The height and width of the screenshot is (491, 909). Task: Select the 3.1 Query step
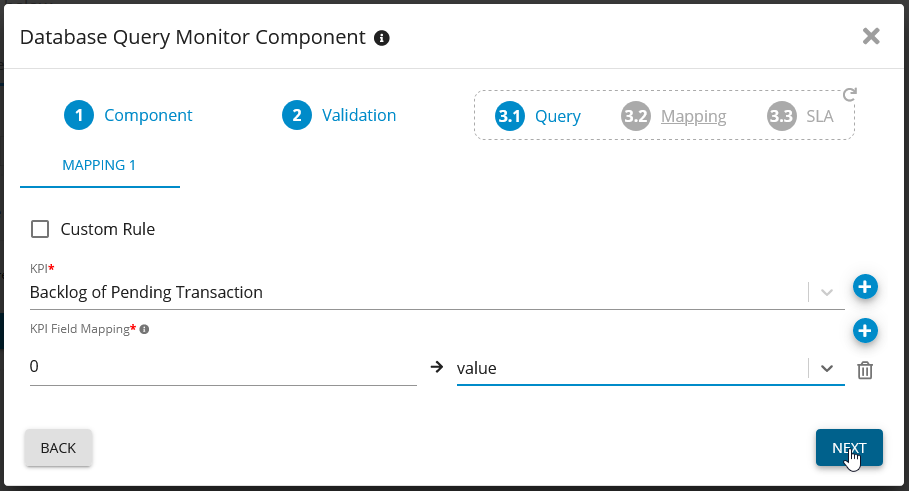click(538, 116)
